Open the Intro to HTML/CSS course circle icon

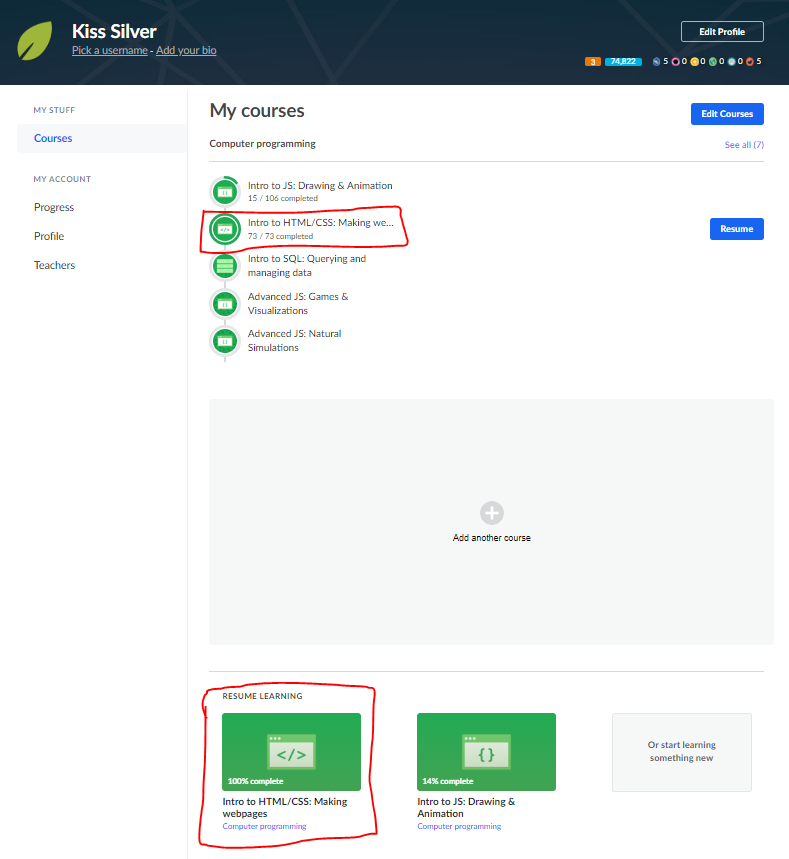tap(225, 229)
